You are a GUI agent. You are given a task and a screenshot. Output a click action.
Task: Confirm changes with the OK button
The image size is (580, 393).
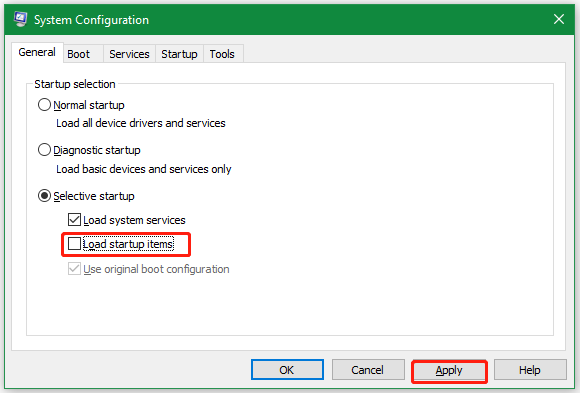[x=287, y=370]
